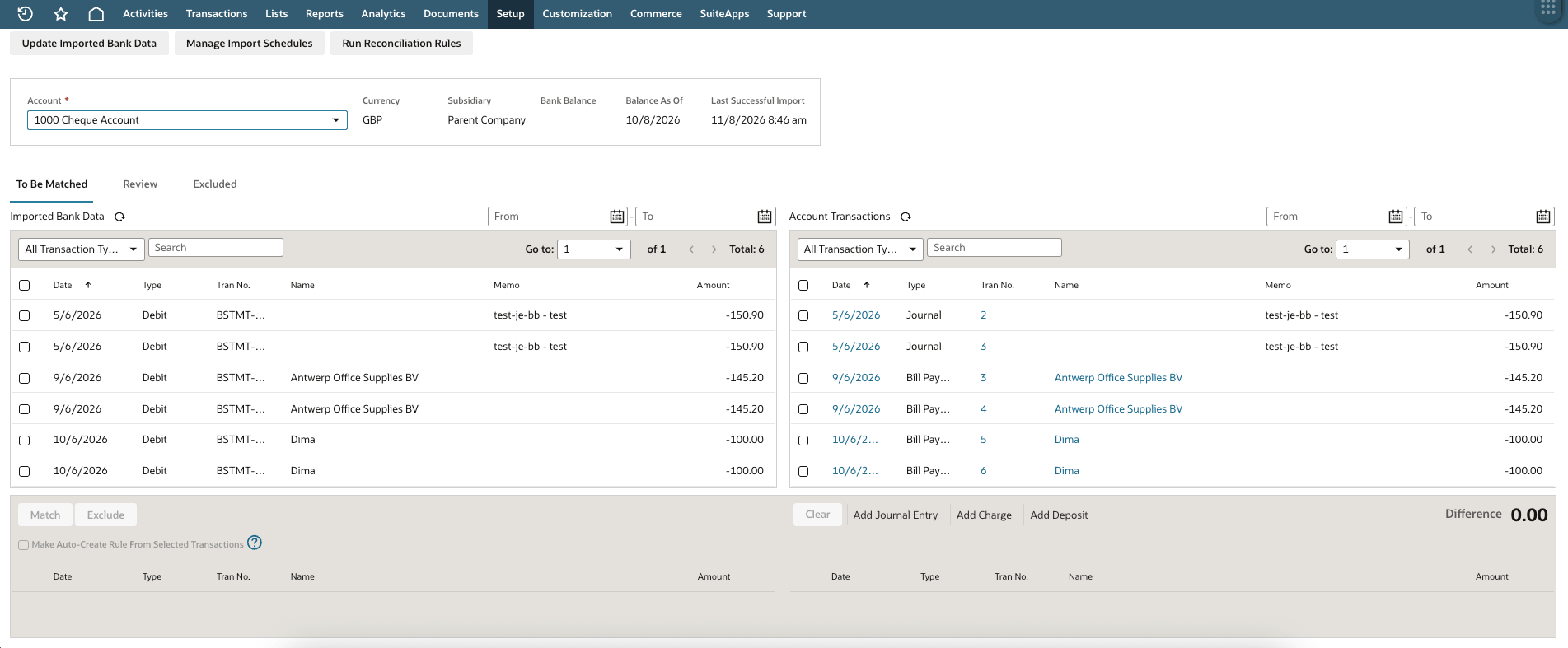
Task: Open Account Transactions Go to page dropdown
Action: click(1373, 249)
